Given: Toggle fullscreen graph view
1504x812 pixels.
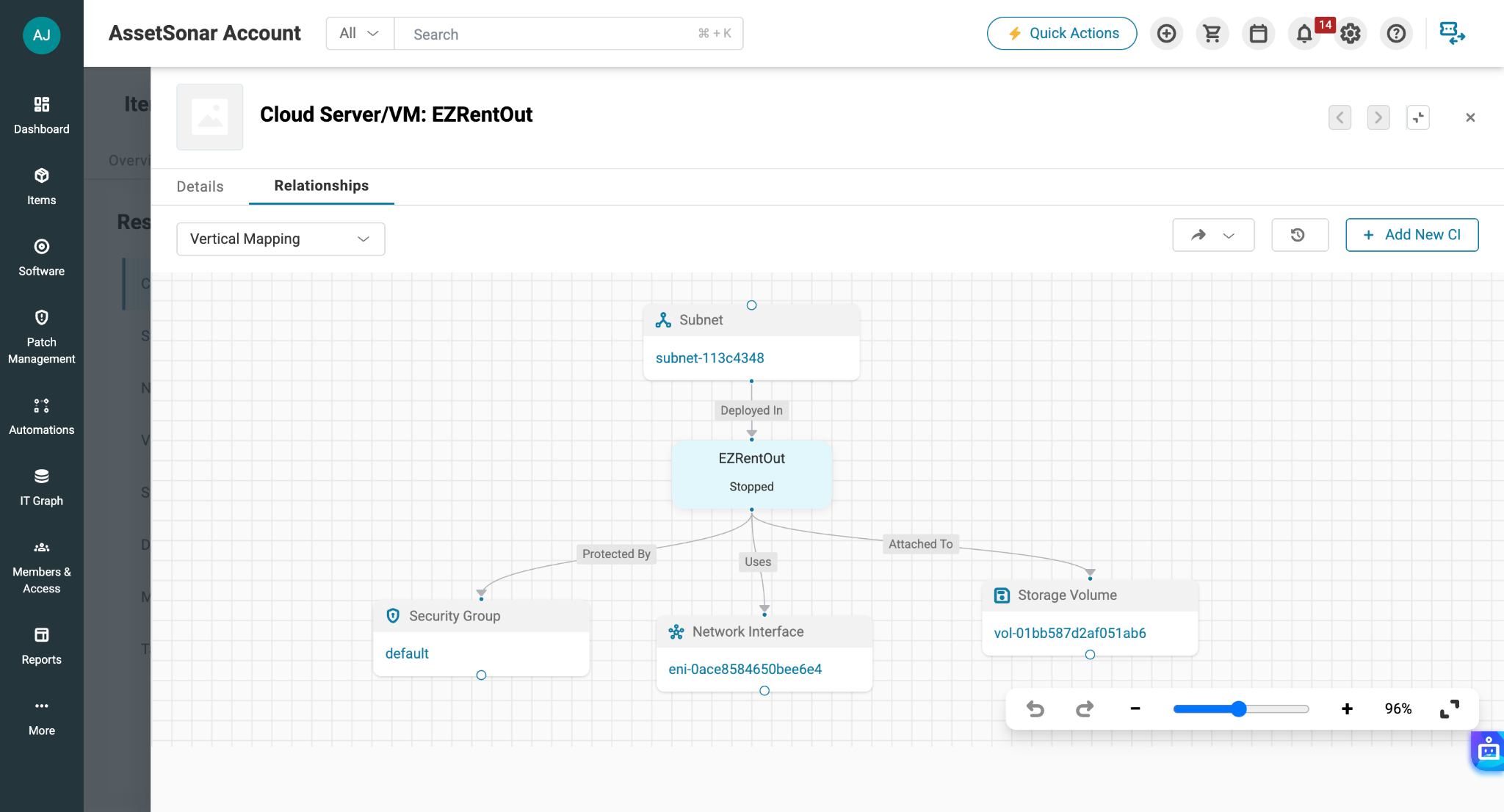Looking at the screenshot, I should coord(1450,708).
